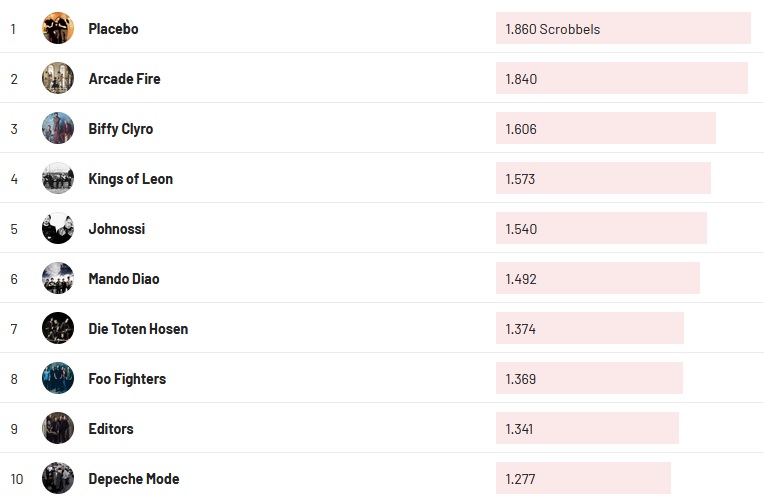The width and height of the screenshot is (764, 502).
Task: Click the Johnossi artist avatar
Action: [x=58, y=228]
